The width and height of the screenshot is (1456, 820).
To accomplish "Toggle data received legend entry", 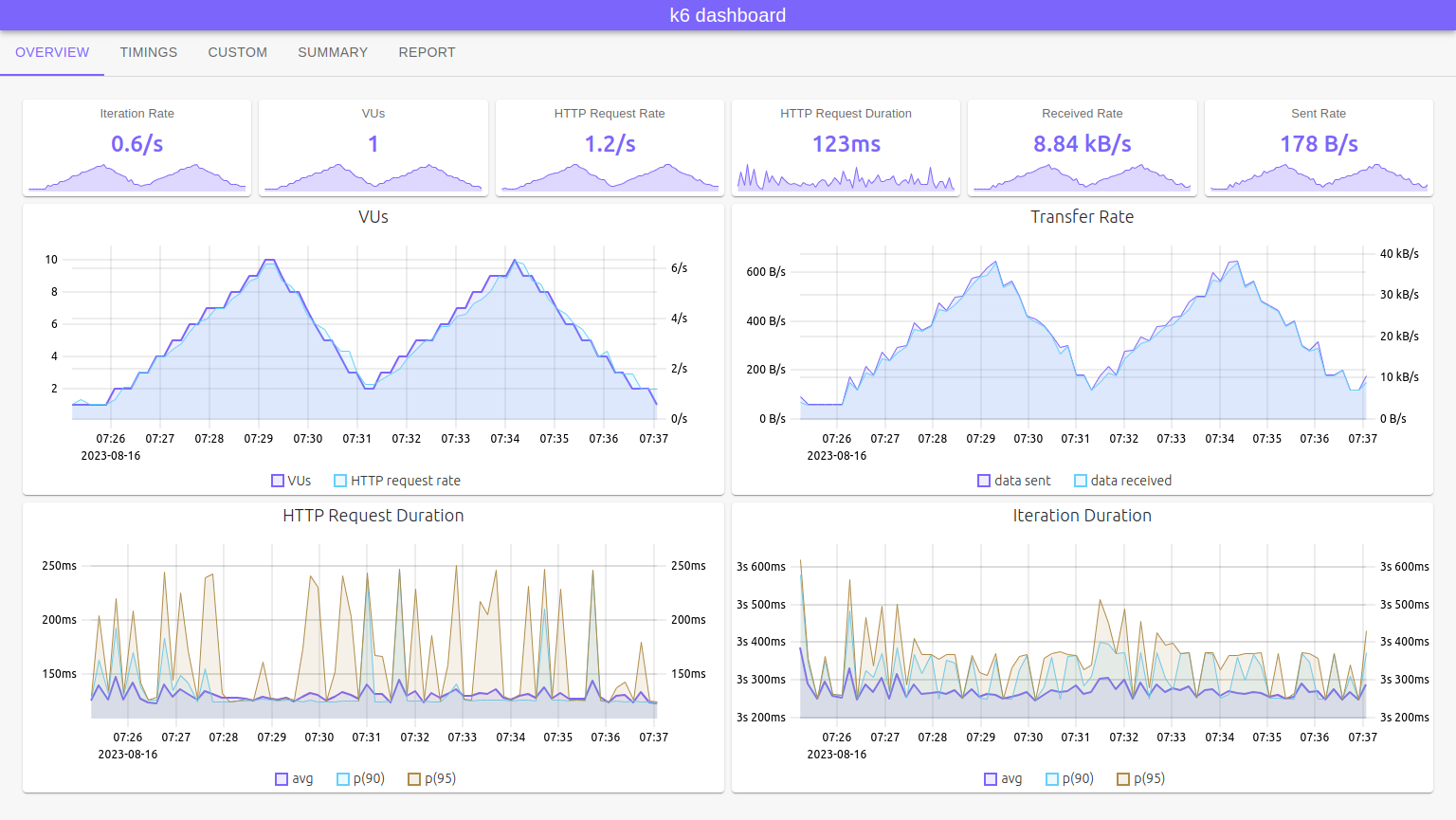I will [x=1123, y=481].
